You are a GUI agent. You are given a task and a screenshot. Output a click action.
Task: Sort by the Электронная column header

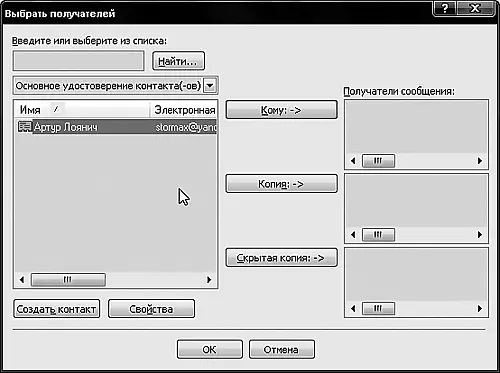pos(184,110)
